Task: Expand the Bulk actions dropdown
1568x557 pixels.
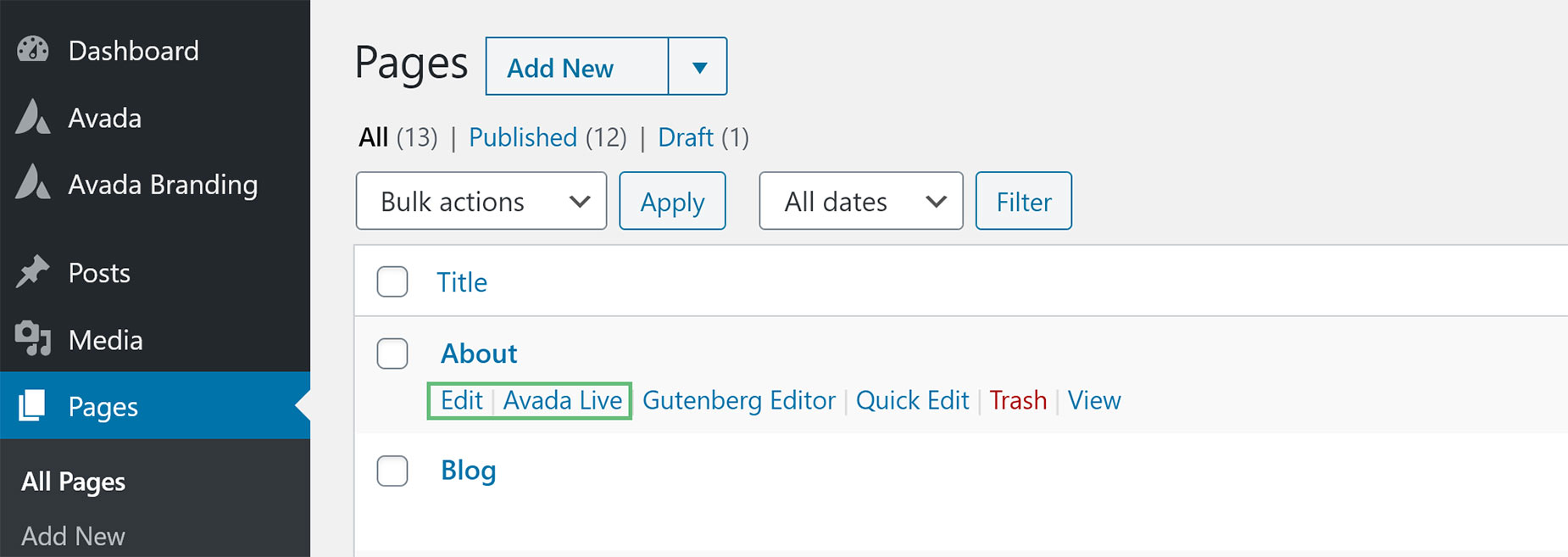Action: click(481, 201)
